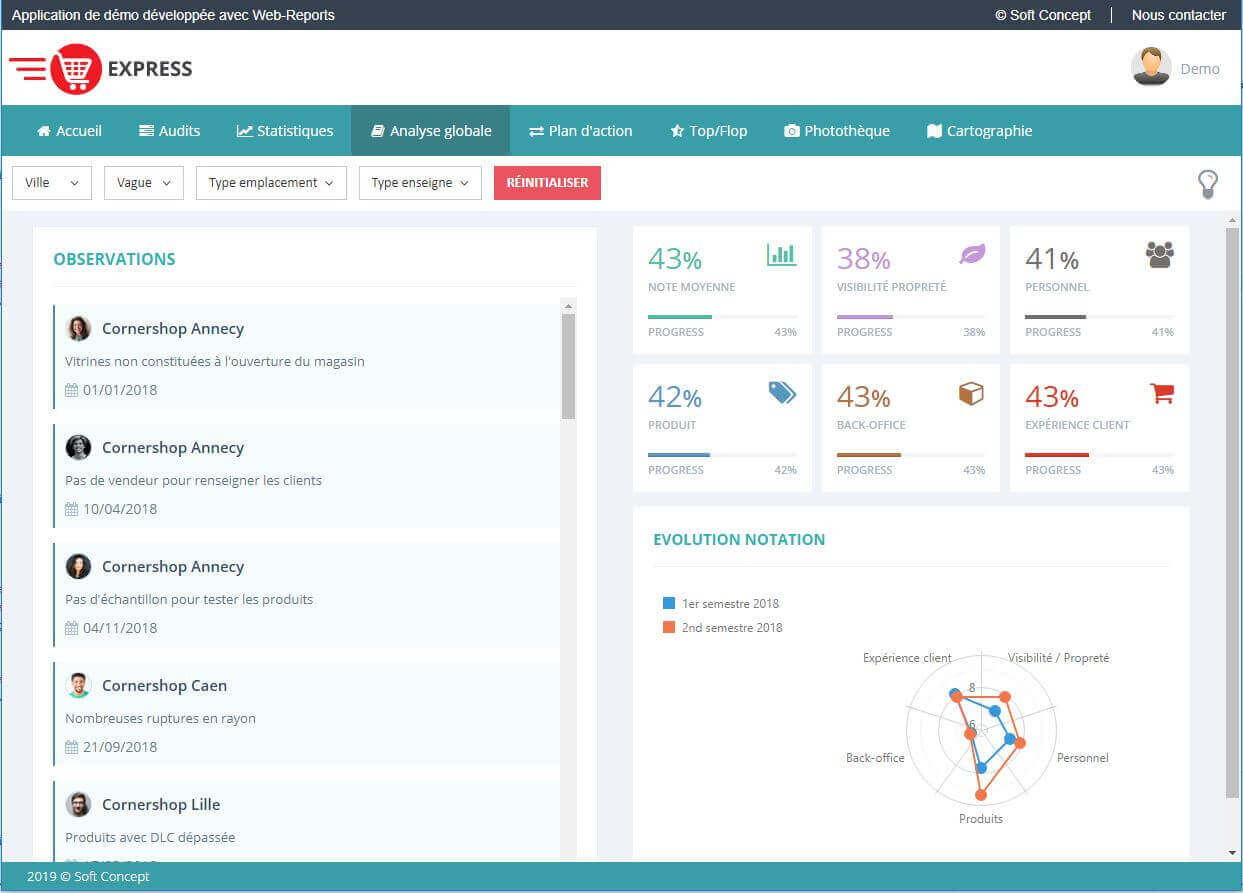
Task: Click calendar icon beside 01/01/2018
Action: coord(71,390)
